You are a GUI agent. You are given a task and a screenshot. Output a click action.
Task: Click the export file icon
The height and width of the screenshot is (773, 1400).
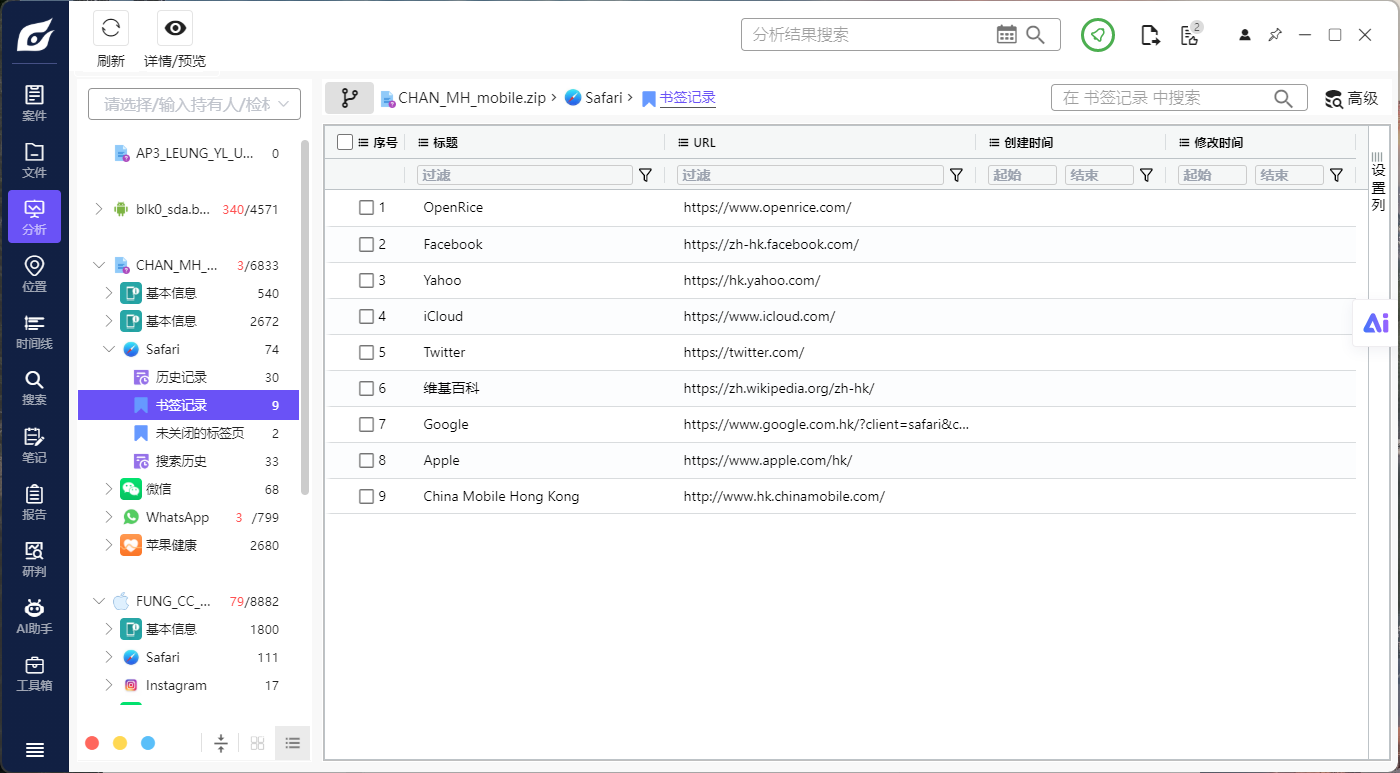(1151, 35)
